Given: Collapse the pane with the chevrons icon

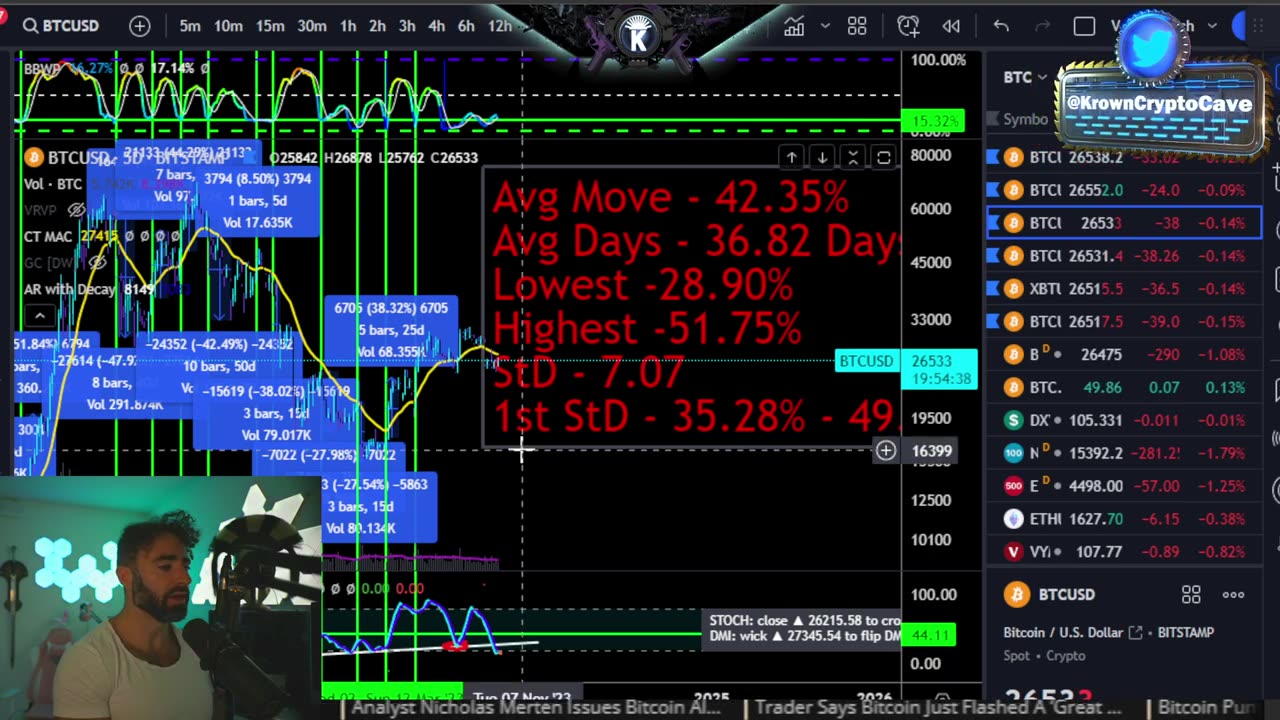Looking at the screenshot, I should pyautogui.click(x=853, y=157).
